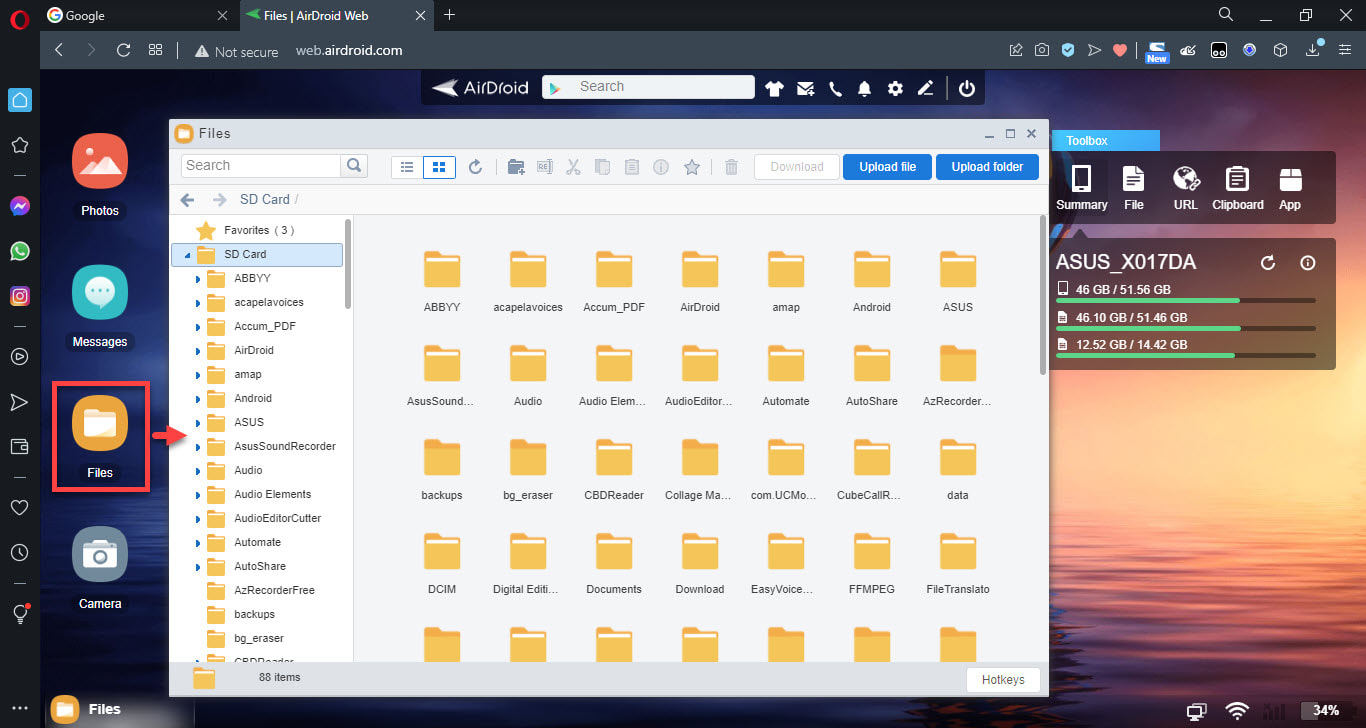
Task: Open Toolbox Summary tab
Action: pyautogui.click(x=1082, y=188)
